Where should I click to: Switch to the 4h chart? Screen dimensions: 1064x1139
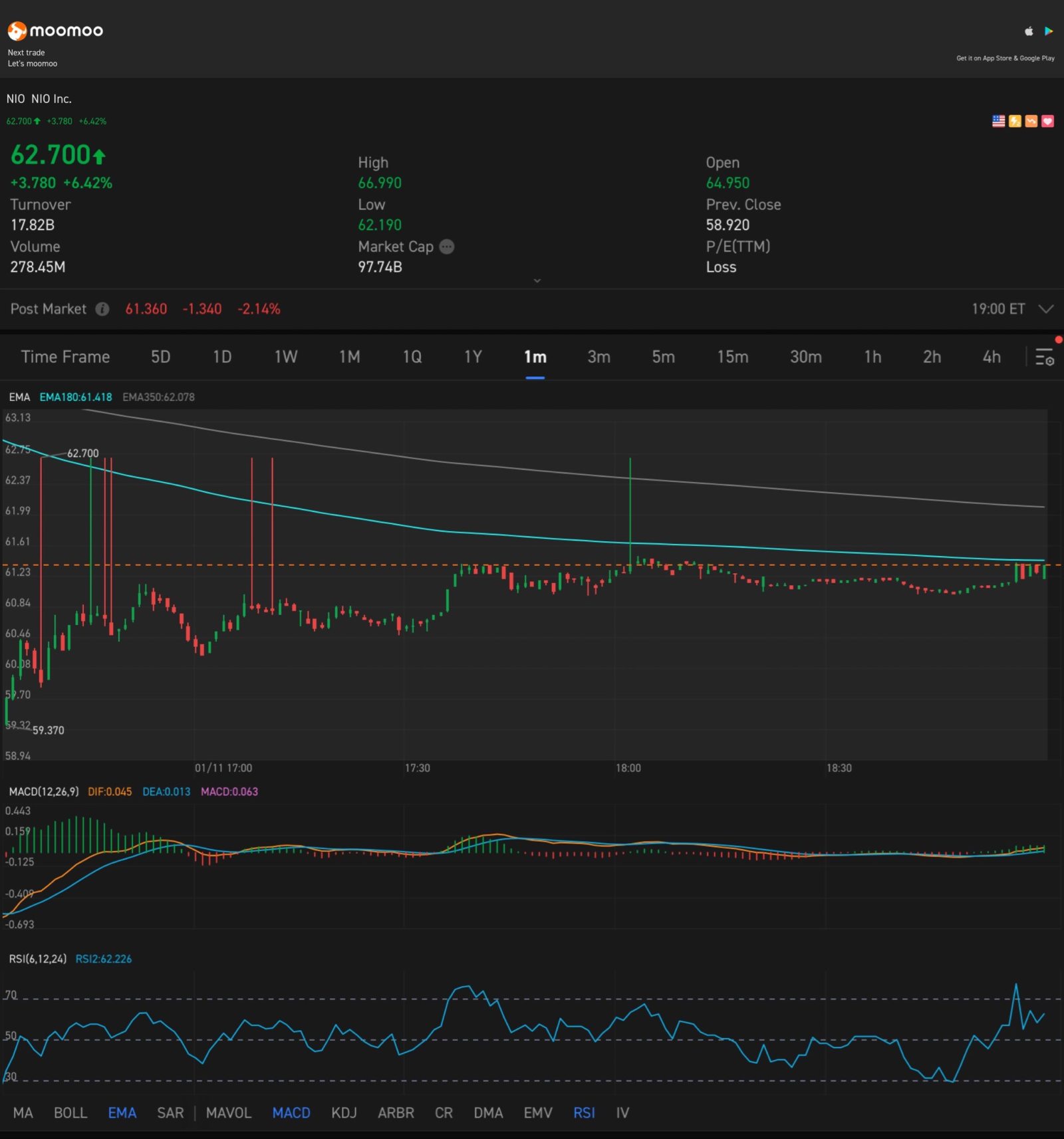coord(992,357)
